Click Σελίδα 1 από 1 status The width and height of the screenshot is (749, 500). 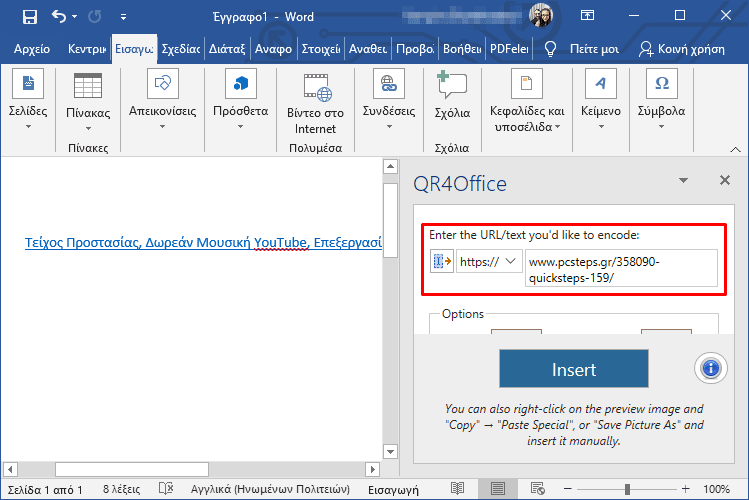pos(45,489)
